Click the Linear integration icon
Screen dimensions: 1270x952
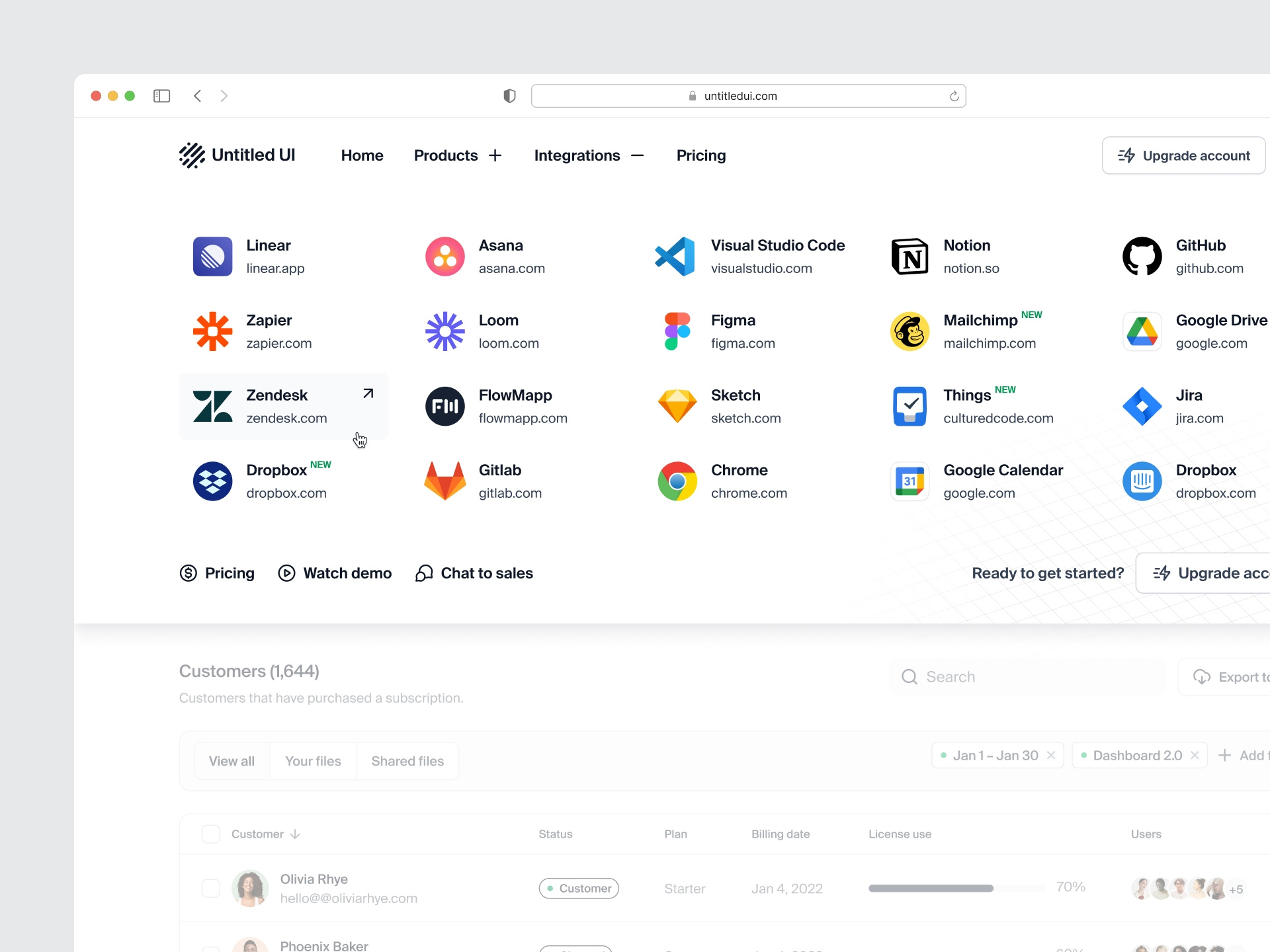(x=212, y=257)
